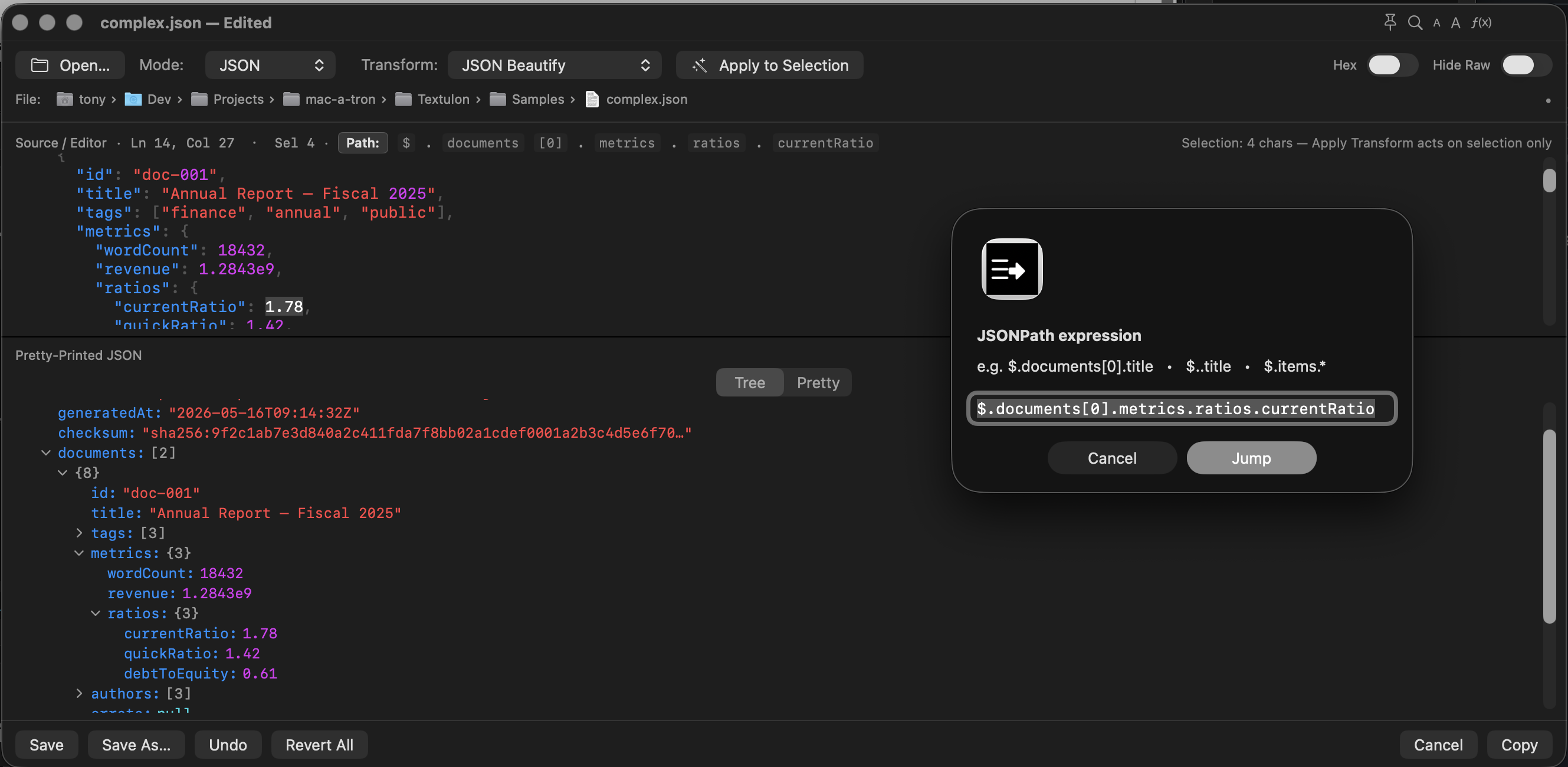Open the Mode JSON dropdown
The image size is (1568, 767).
coord(270,65)
